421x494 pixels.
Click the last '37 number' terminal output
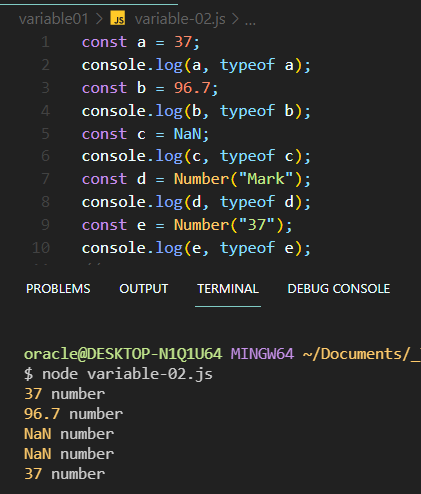[64, 474]
